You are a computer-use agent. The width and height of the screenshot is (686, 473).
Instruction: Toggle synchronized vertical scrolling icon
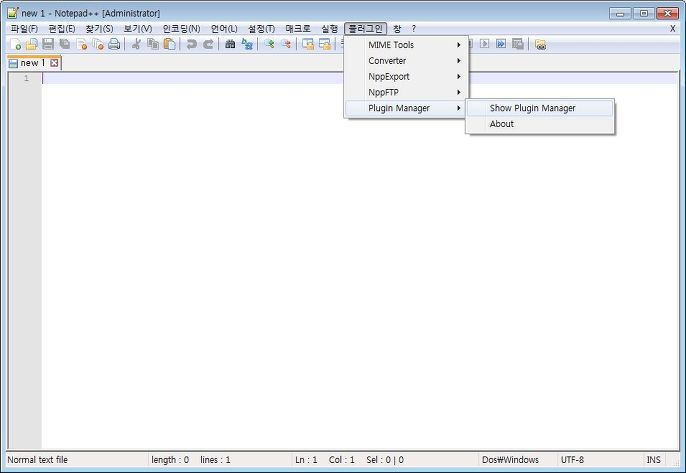point(308,44)
